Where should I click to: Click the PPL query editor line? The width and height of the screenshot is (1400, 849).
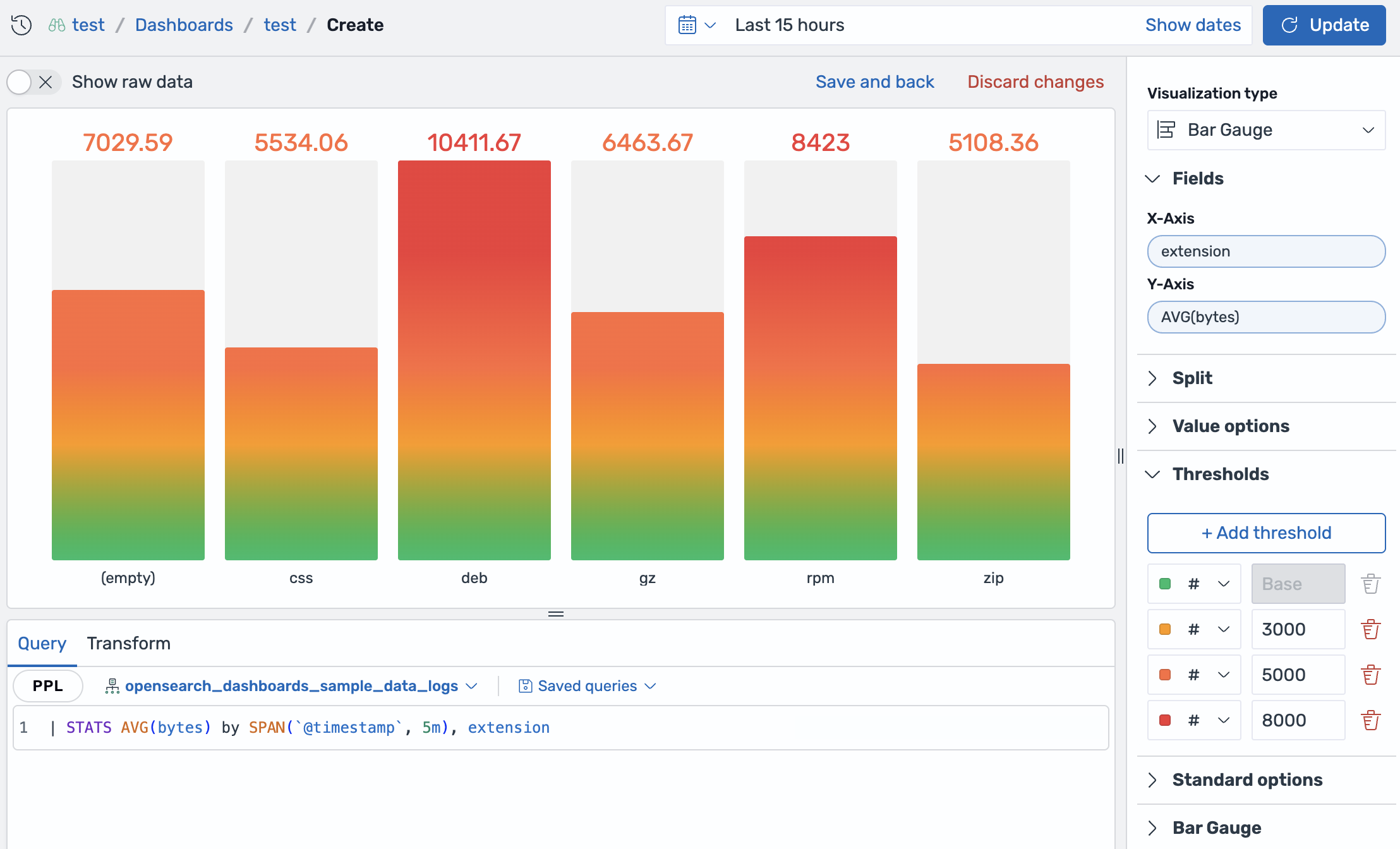click(x=561, y=728)
